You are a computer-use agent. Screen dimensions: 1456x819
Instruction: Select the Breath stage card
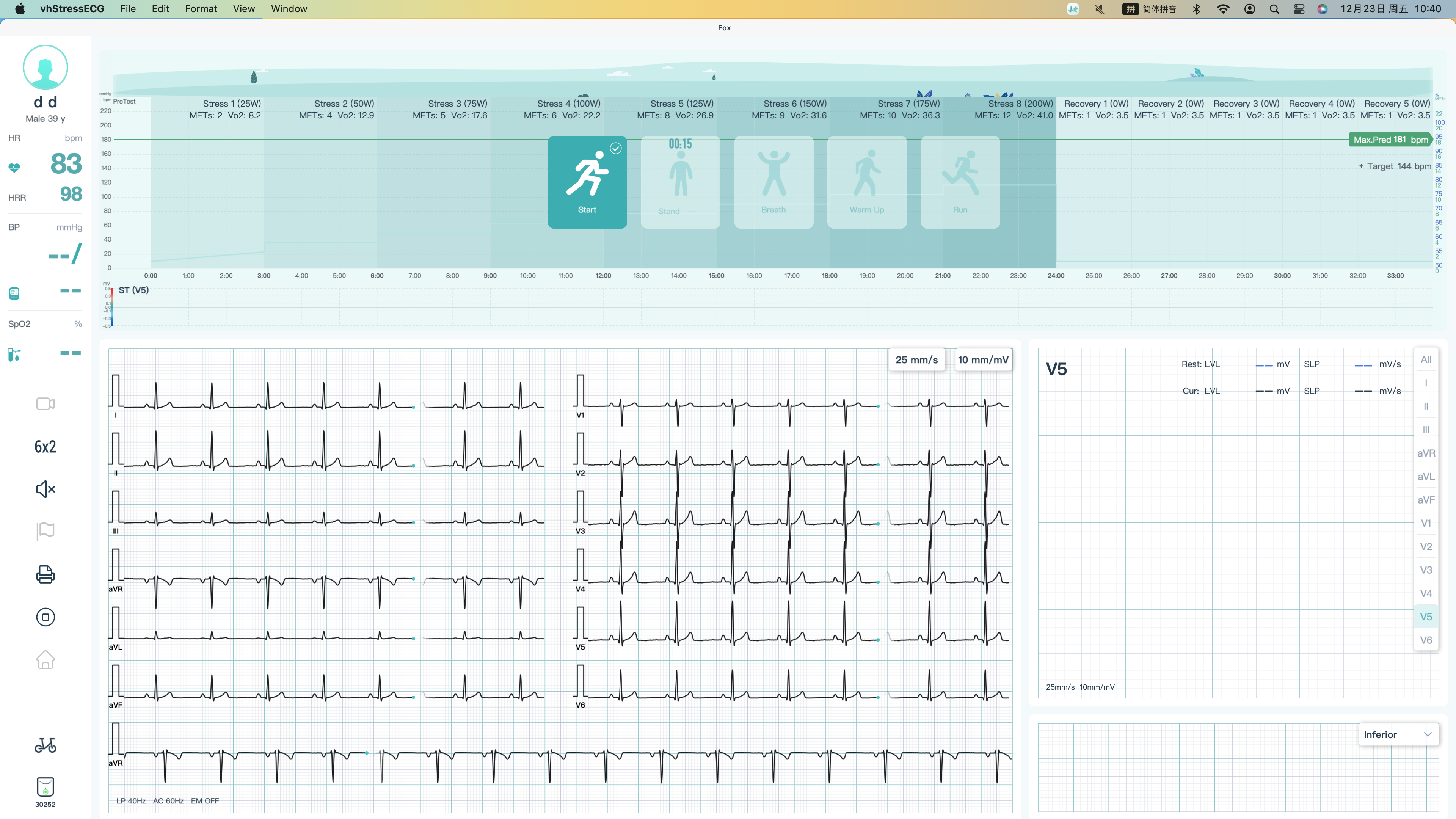(x=773, y=182)
